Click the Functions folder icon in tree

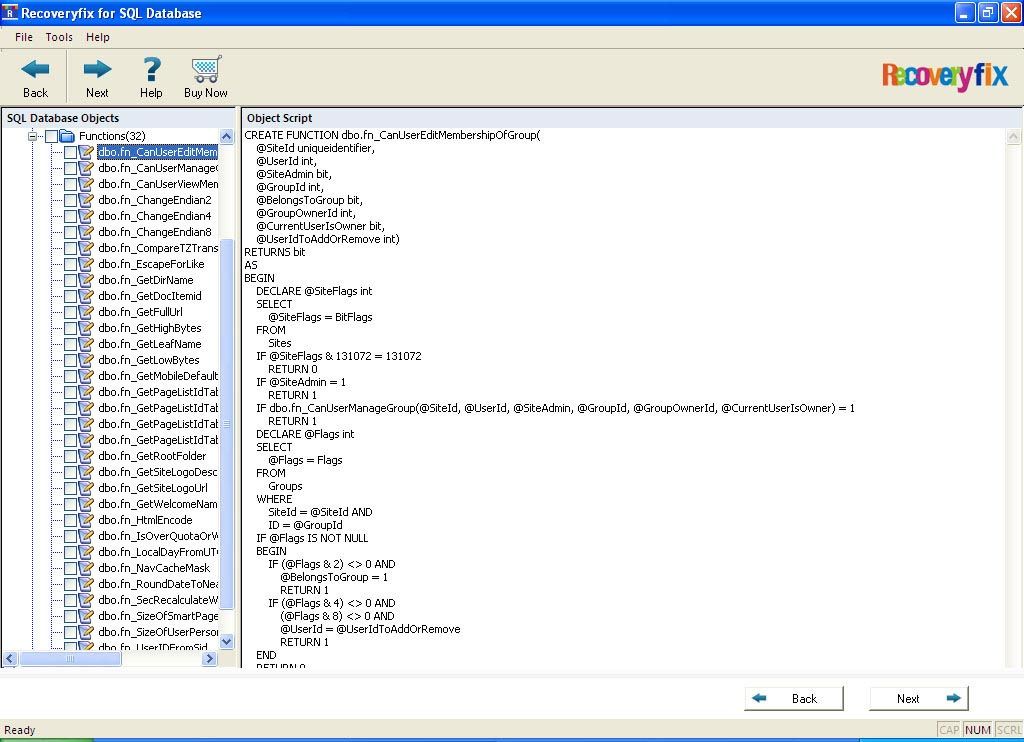coord(67,136)
